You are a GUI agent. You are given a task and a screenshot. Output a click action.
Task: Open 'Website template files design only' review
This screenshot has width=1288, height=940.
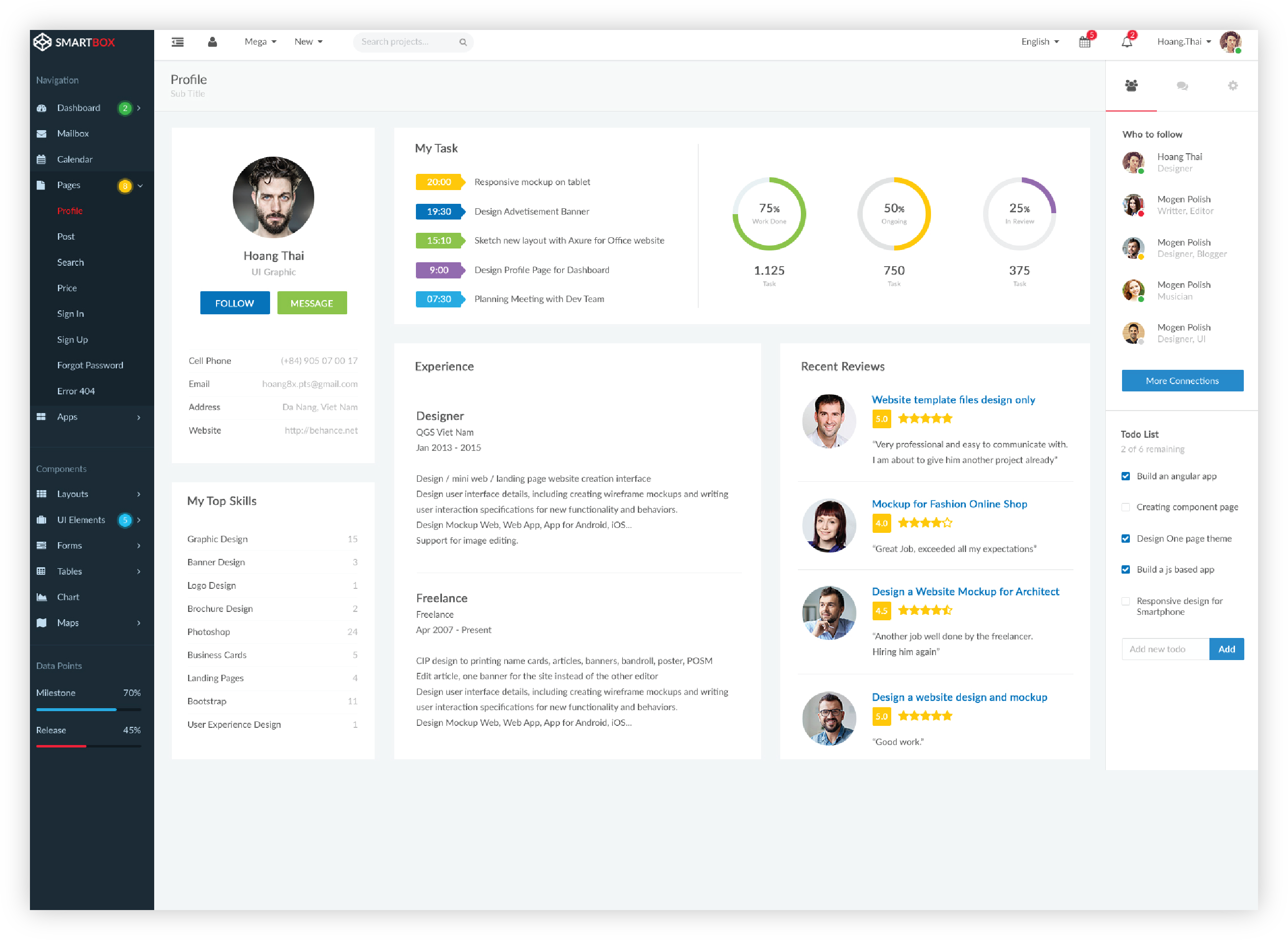coord(954,400)
